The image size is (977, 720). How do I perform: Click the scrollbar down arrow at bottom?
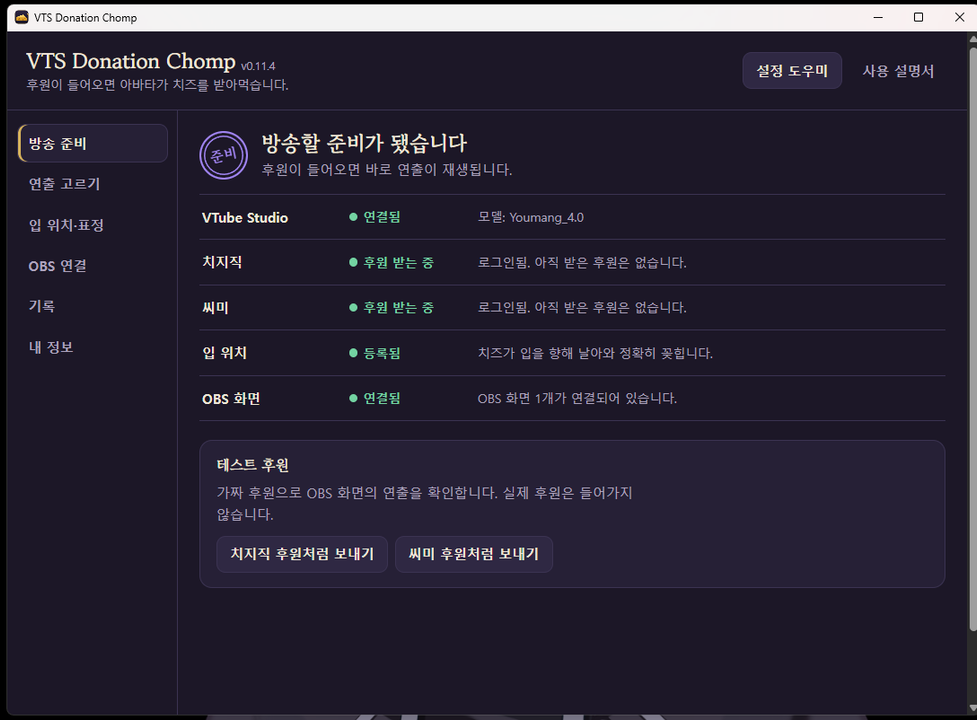pyautogui.click(x=973, y=708)
